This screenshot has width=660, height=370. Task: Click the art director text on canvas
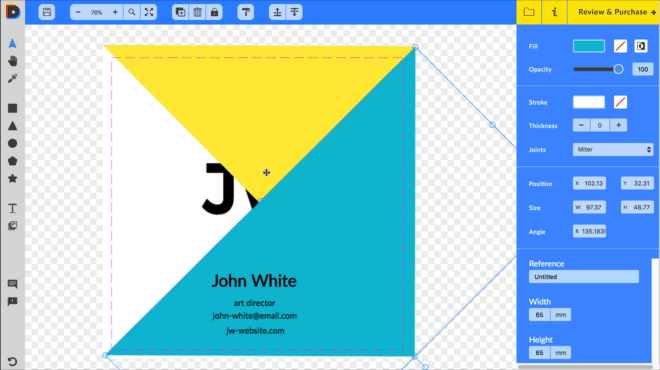[254, 303]
